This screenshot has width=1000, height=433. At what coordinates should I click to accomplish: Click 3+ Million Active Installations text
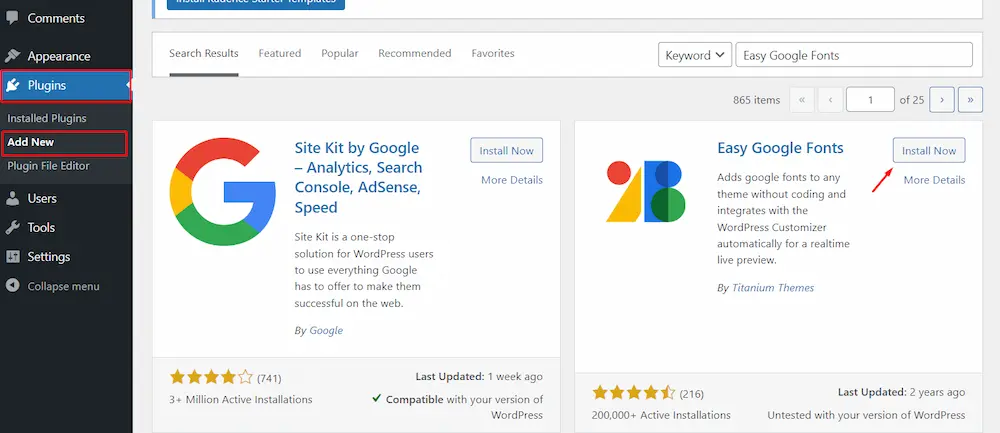[x=241, y=399]
